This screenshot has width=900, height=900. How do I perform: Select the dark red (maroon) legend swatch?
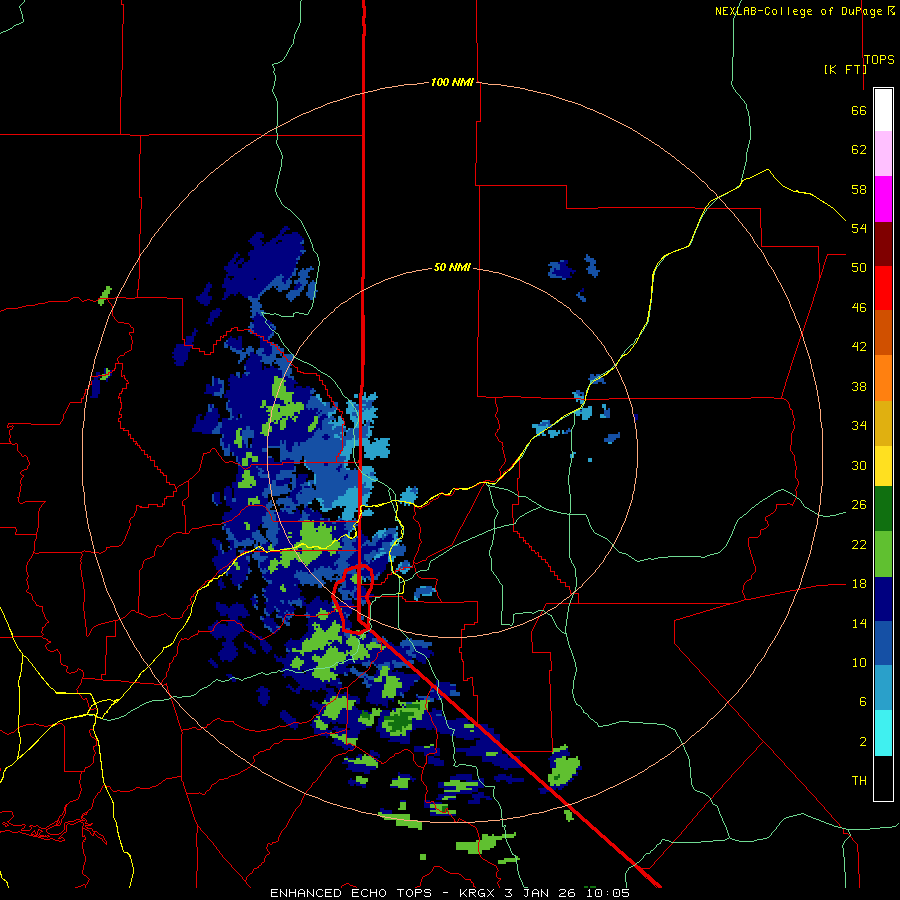pyautogui.click(x=883, y=243)
